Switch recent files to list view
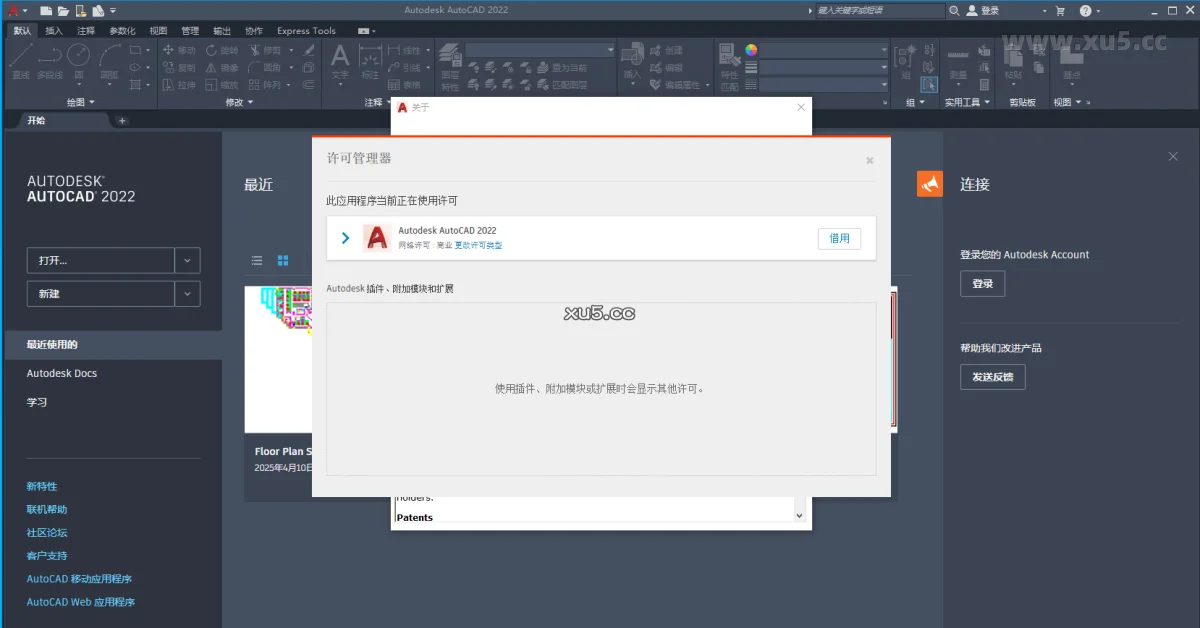The width and height of the screenshot is (1200, 628). click(257, 261)
